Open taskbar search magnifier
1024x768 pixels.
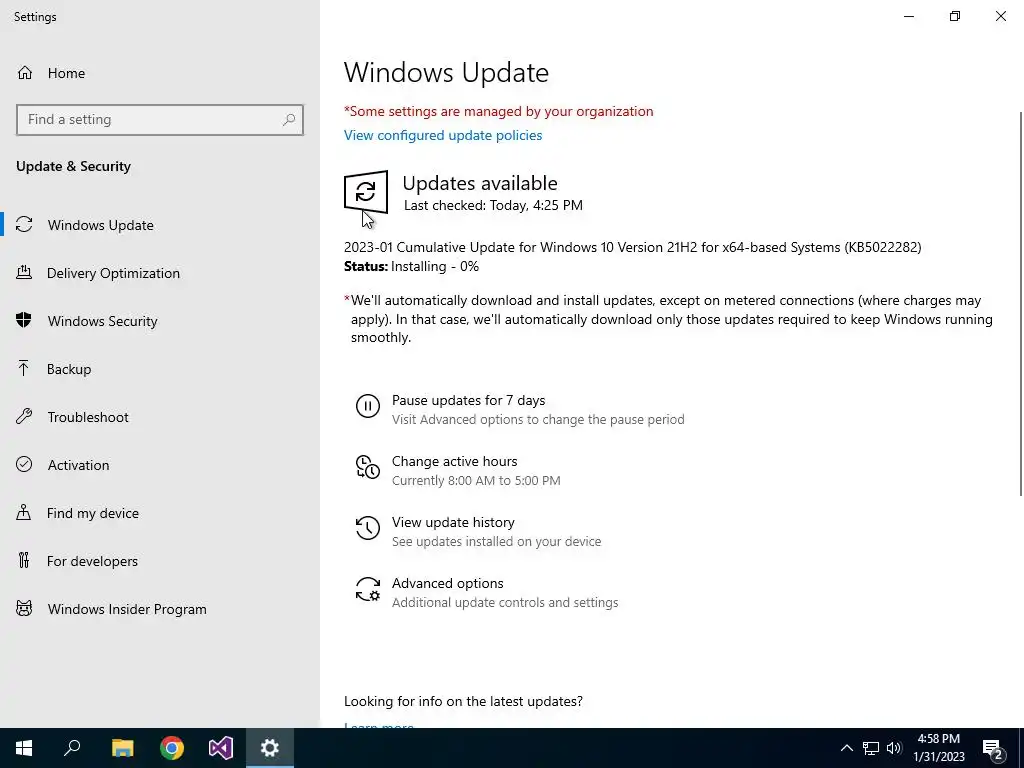click(x=72, y=748)
